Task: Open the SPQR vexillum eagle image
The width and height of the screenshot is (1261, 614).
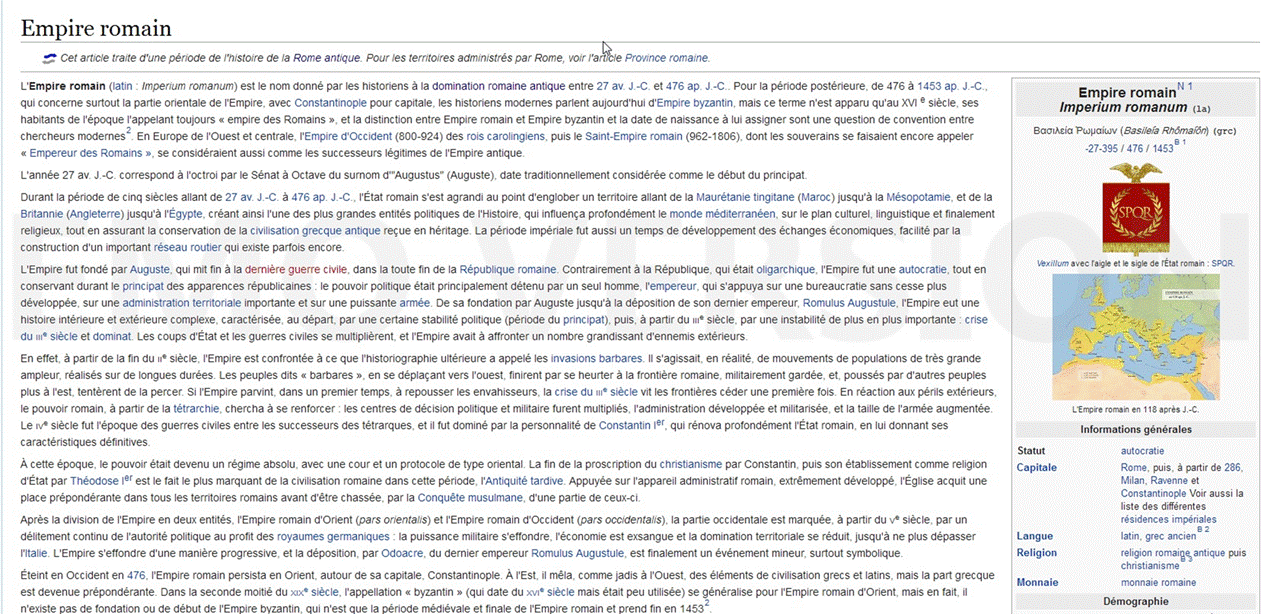Action: tap(1134, 208)
